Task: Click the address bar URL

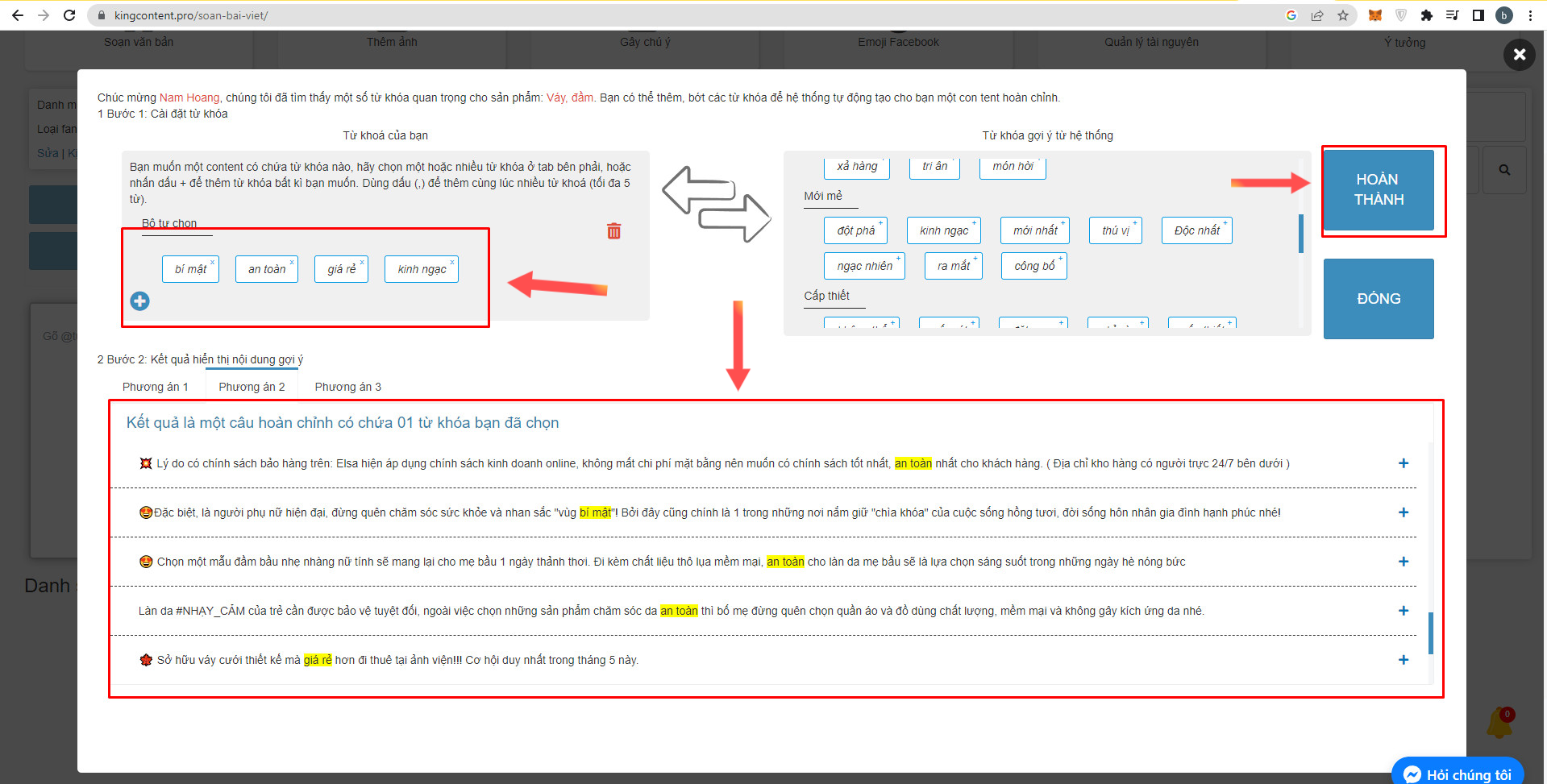Action: tap(191, 15)
